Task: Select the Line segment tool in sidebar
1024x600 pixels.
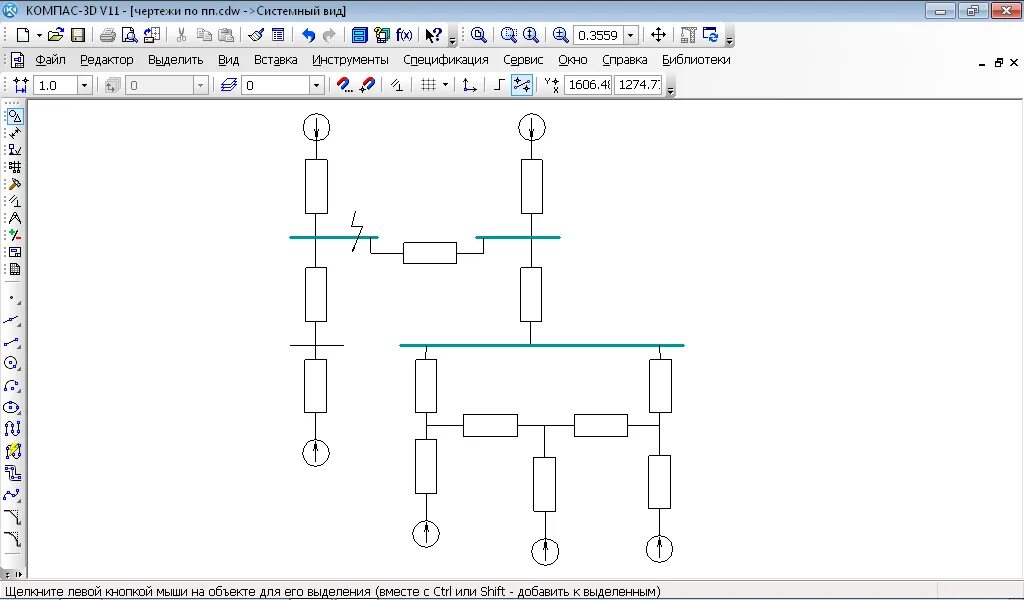Action: tap(13, 342)
